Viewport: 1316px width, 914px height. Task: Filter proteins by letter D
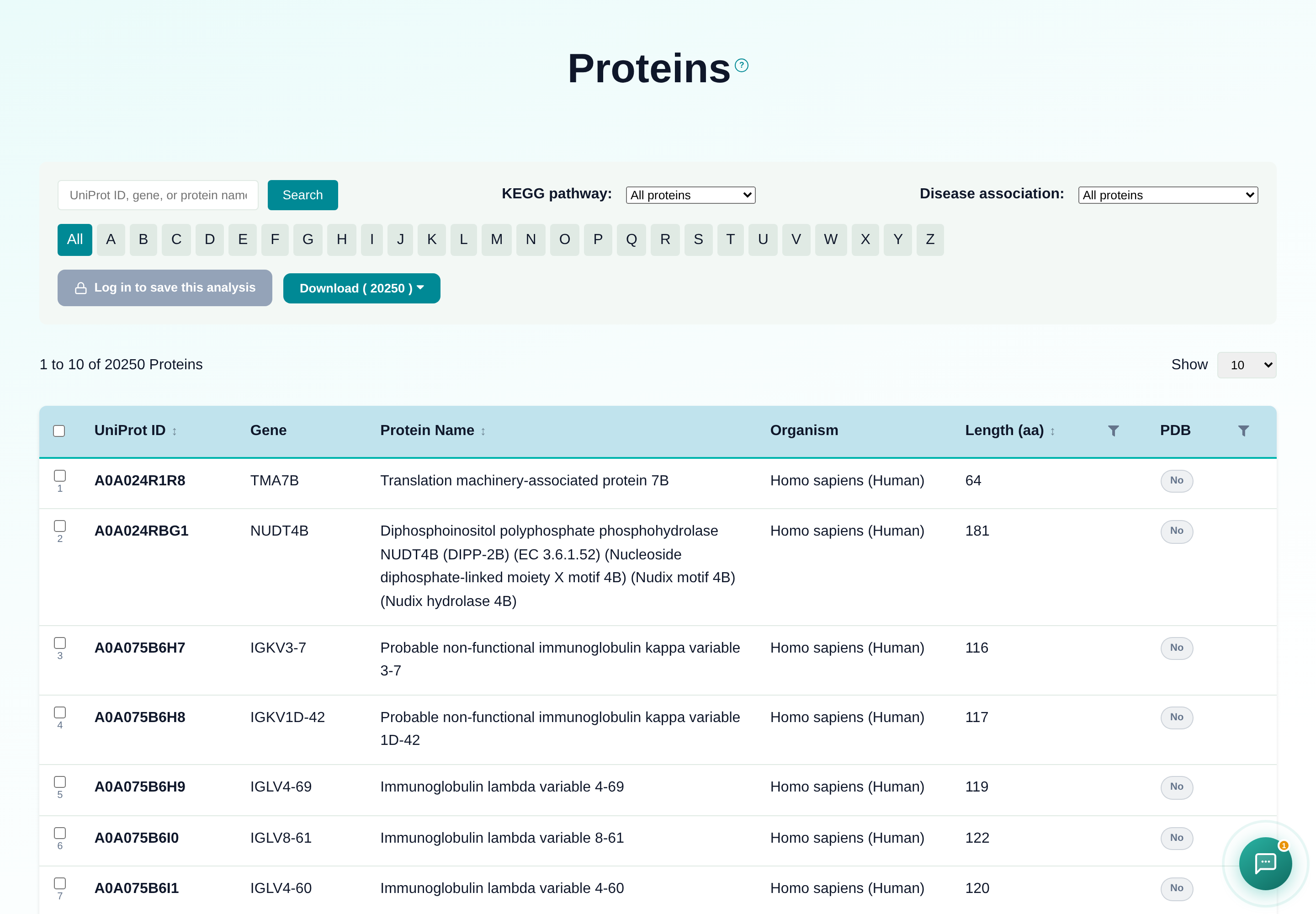210,239
